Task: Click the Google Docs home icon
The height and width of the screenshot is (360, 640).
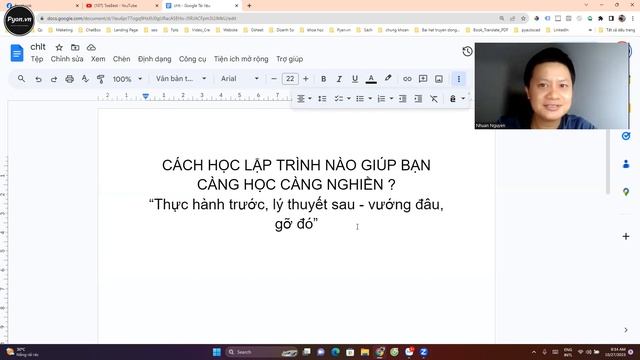Action: coord(17,53)
